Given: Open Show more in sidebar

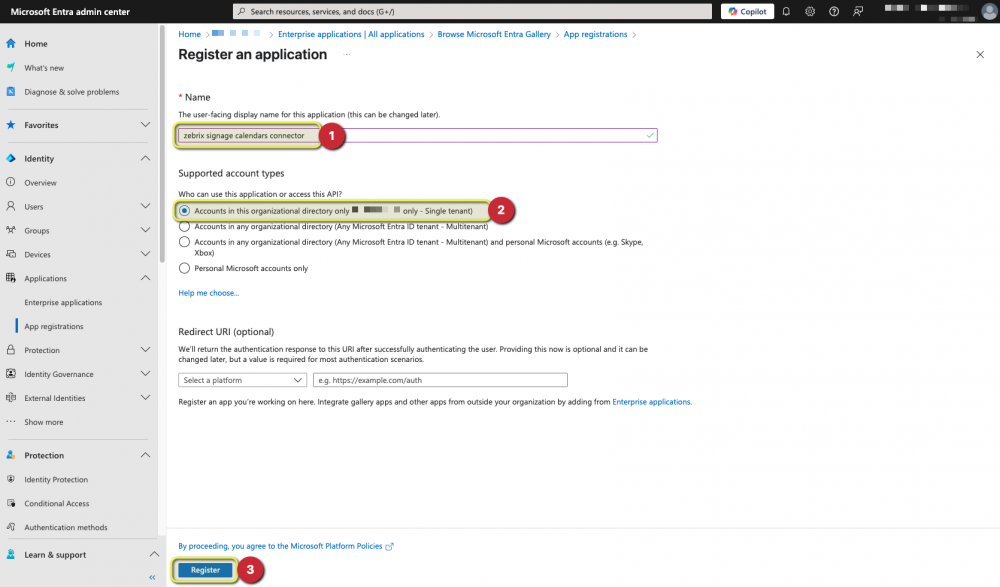Looking at the screenshot, I should (x=43, y=422).
